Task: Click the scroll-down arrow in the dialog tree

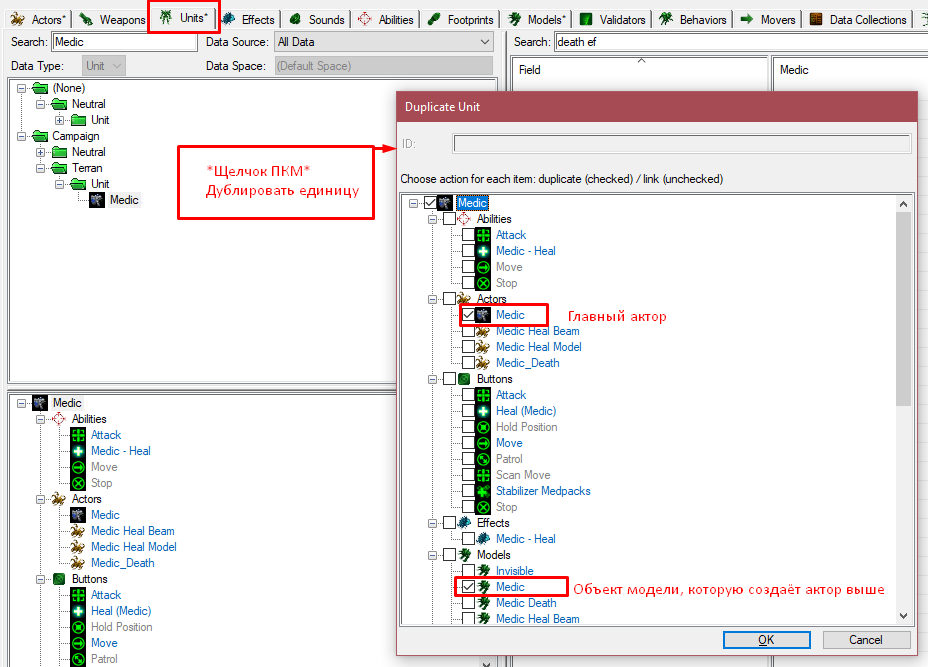Action: coord(903,616)
